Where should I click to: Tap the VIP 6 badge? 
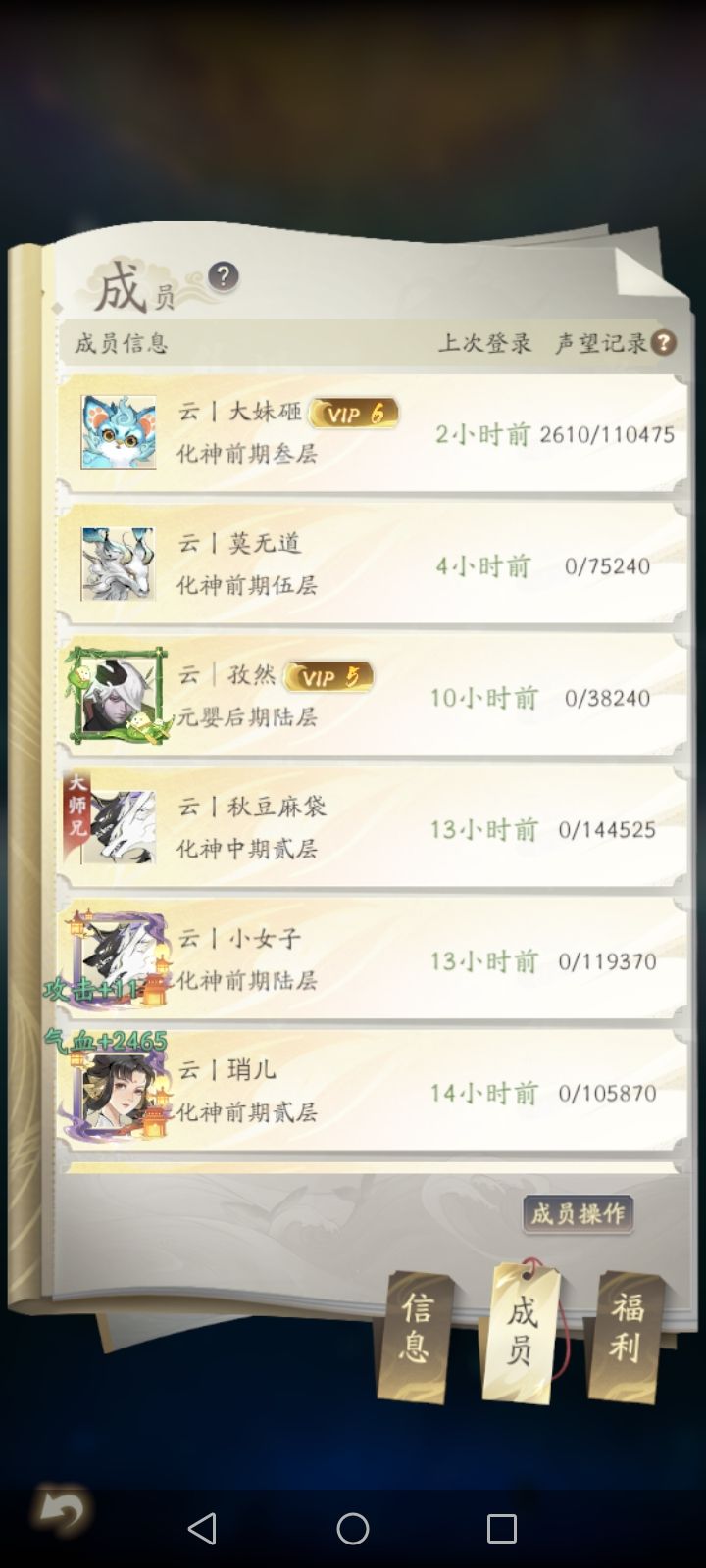(x=354, y=414)
